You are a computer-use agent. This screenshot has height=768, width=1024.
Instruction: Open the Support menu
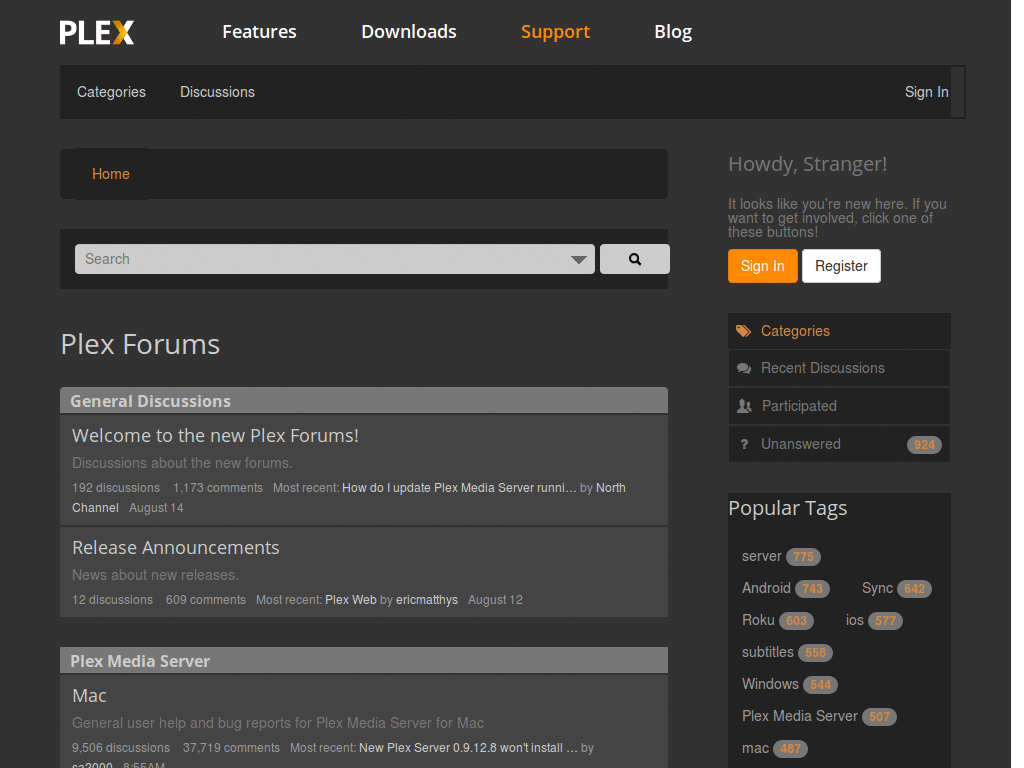[555, 32]
